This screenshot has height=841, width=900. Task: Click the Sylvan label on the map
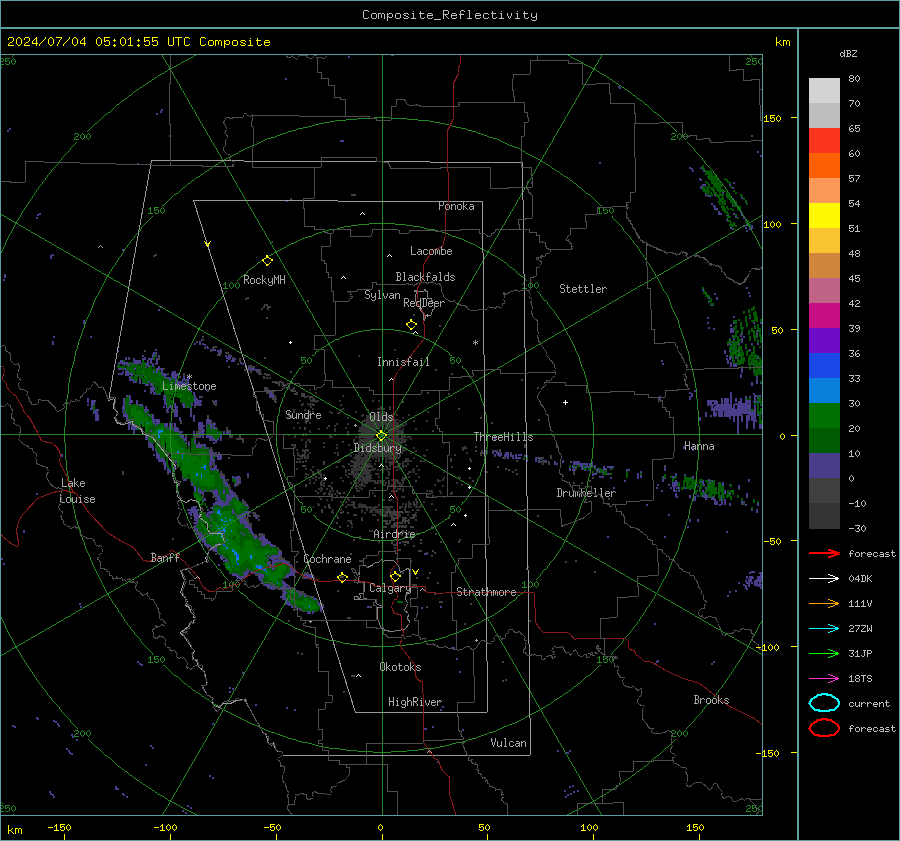[382, 295]
